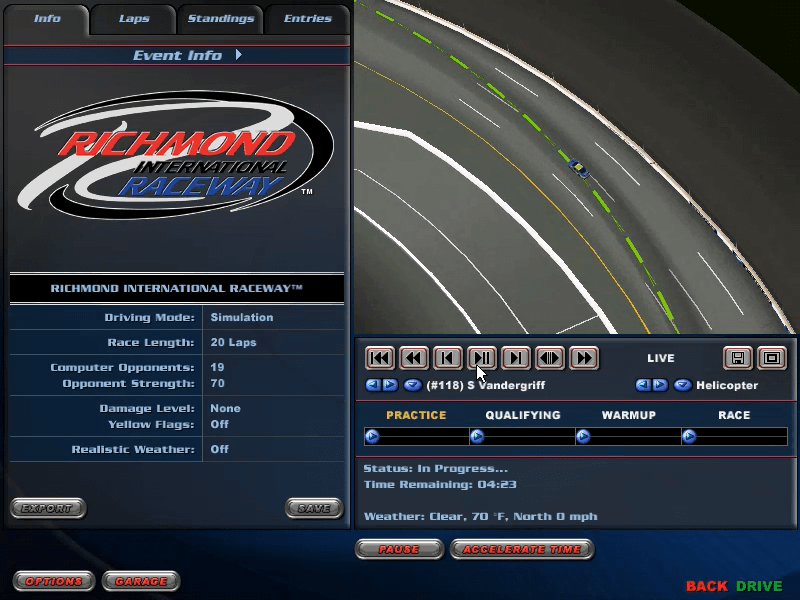Open the Garage
Screen dimensions: 800x600
coord(141,581)
